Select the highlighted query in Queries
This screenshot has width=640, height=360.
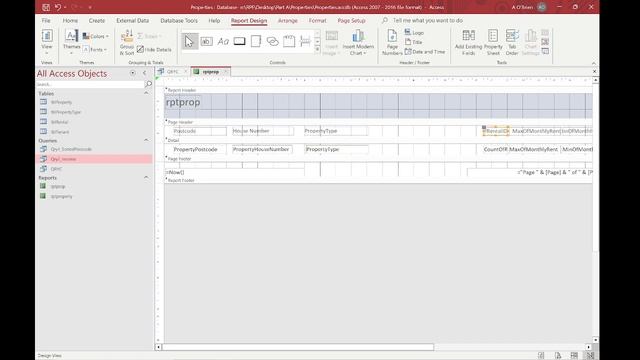tap(94, 159)
